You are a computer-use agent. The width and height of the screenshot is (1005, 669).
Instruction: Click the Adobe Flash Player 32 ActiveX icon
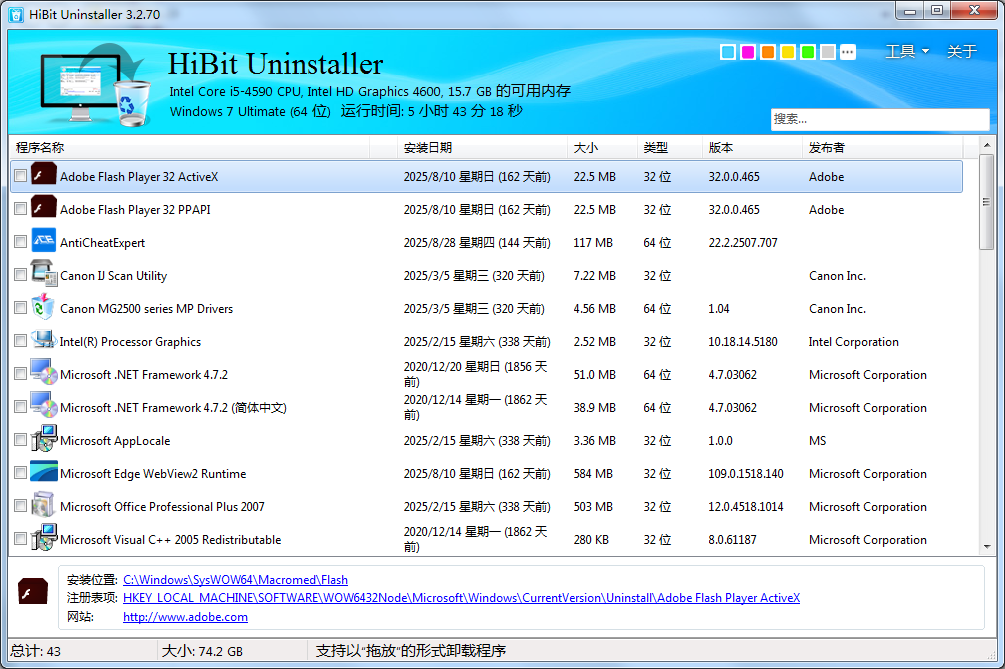click(x=43, y=176)
